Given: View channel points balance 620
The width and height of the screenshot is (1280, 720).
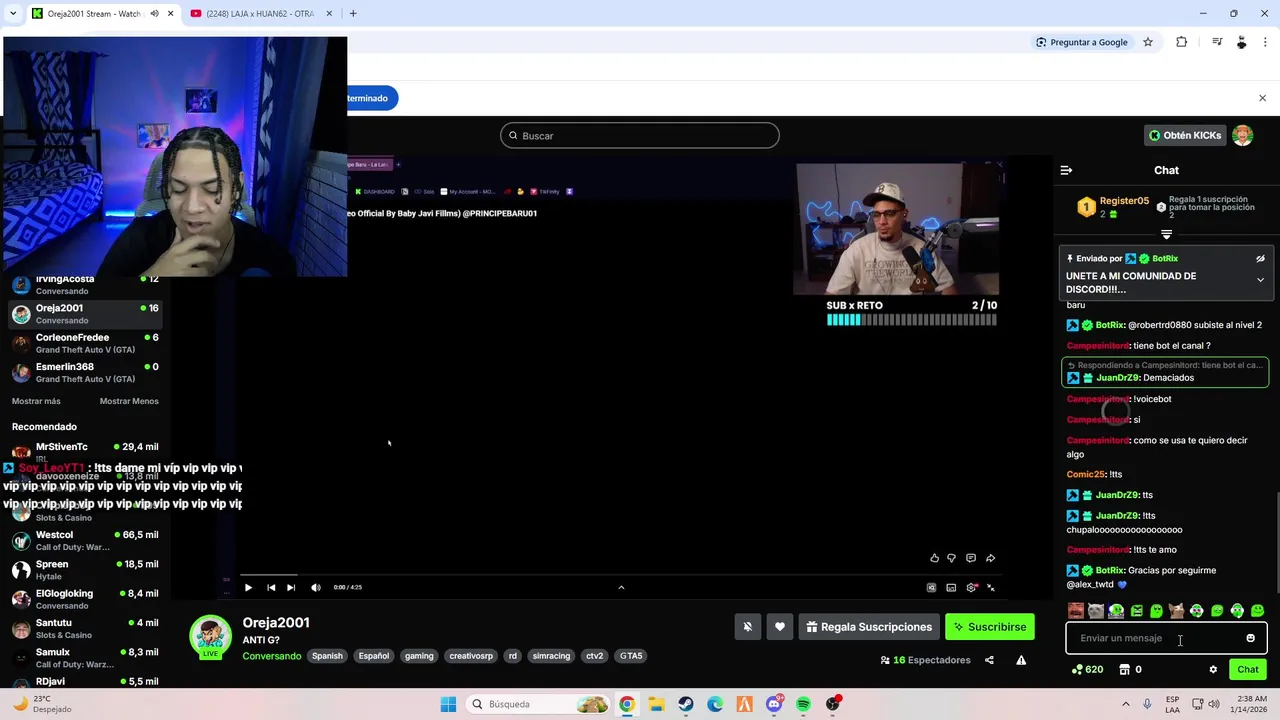Looking at the screenshot, I should (x=1087, y=670).
